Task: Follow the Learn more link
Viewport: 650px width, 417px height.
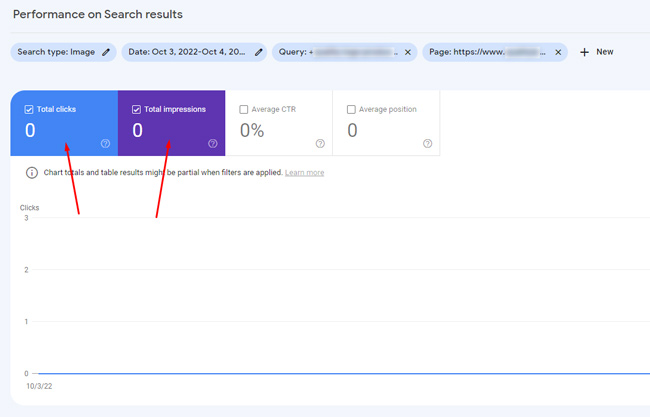Action: (x=304, y=173)
